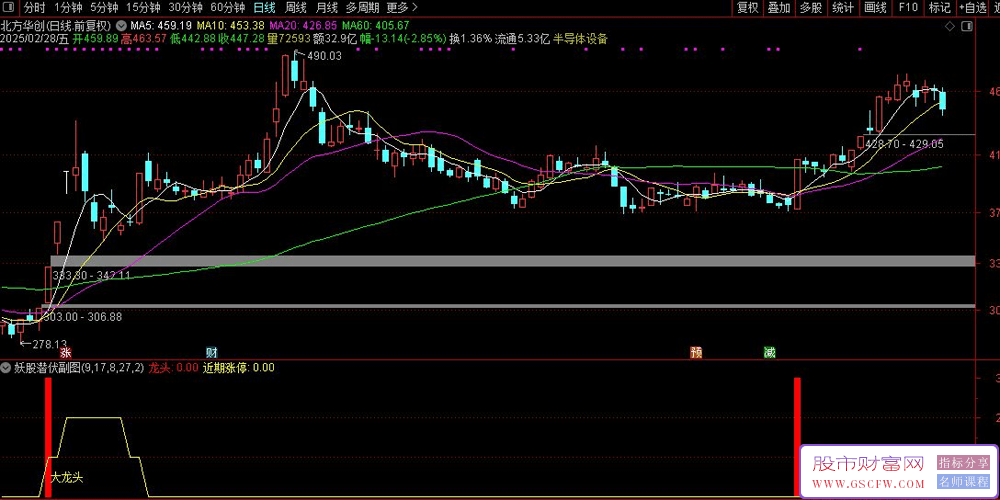Image resolution: width=1000 pixels, height=500 pixels.
Task: Click the 北方华创(日线 前复权) title
Action: [x=56, y=26]
